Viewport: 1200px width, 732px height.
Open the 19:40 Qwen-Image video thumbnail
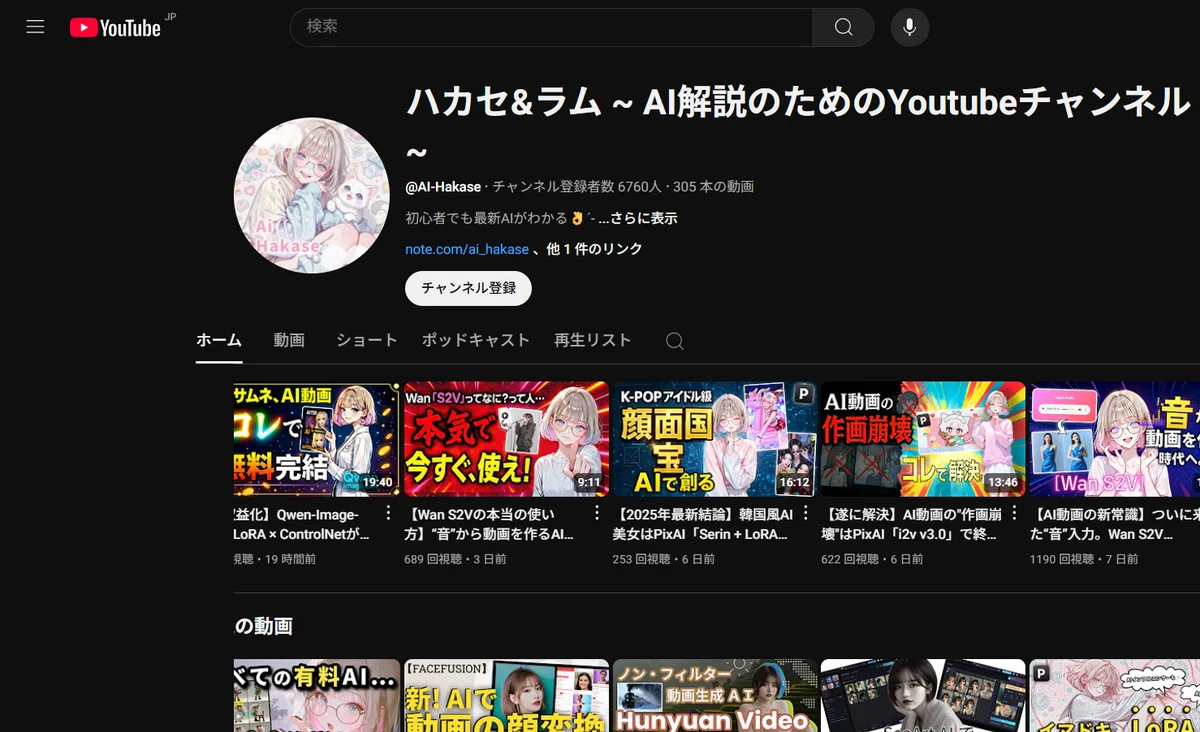click(316, 439)
